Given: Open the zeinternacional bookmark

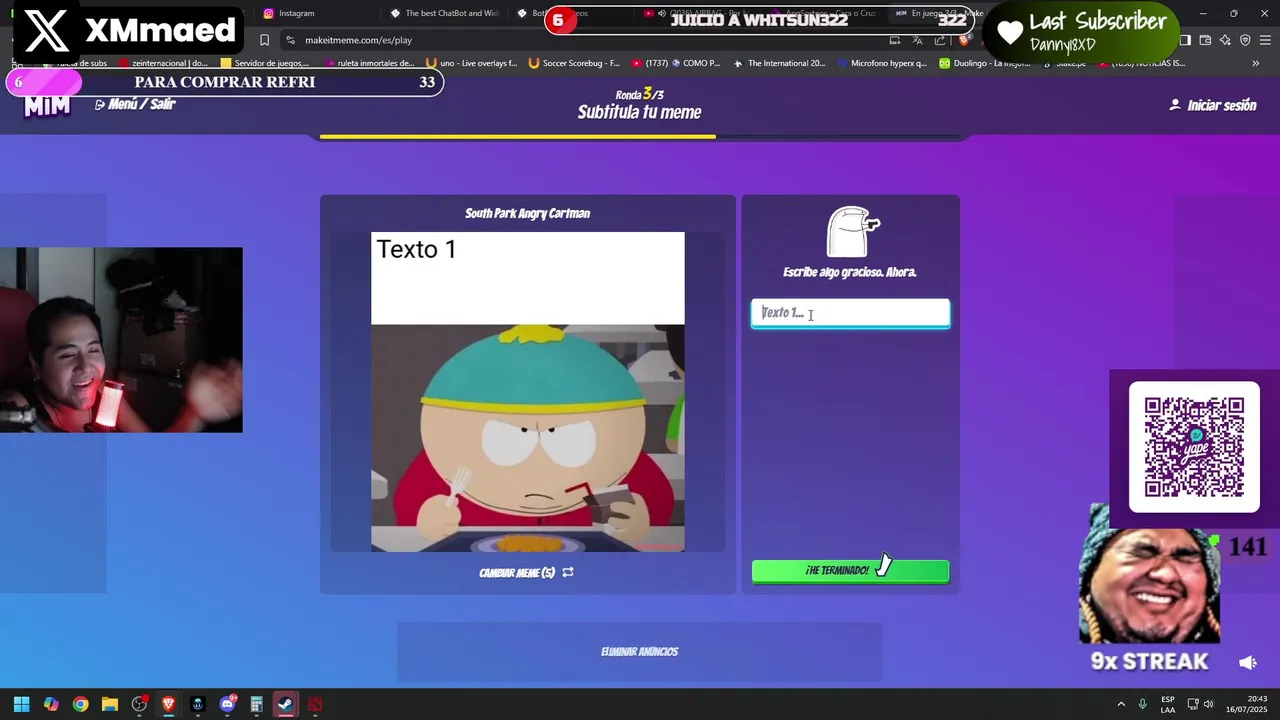Looking at the screenshot, I should (165, 63).
